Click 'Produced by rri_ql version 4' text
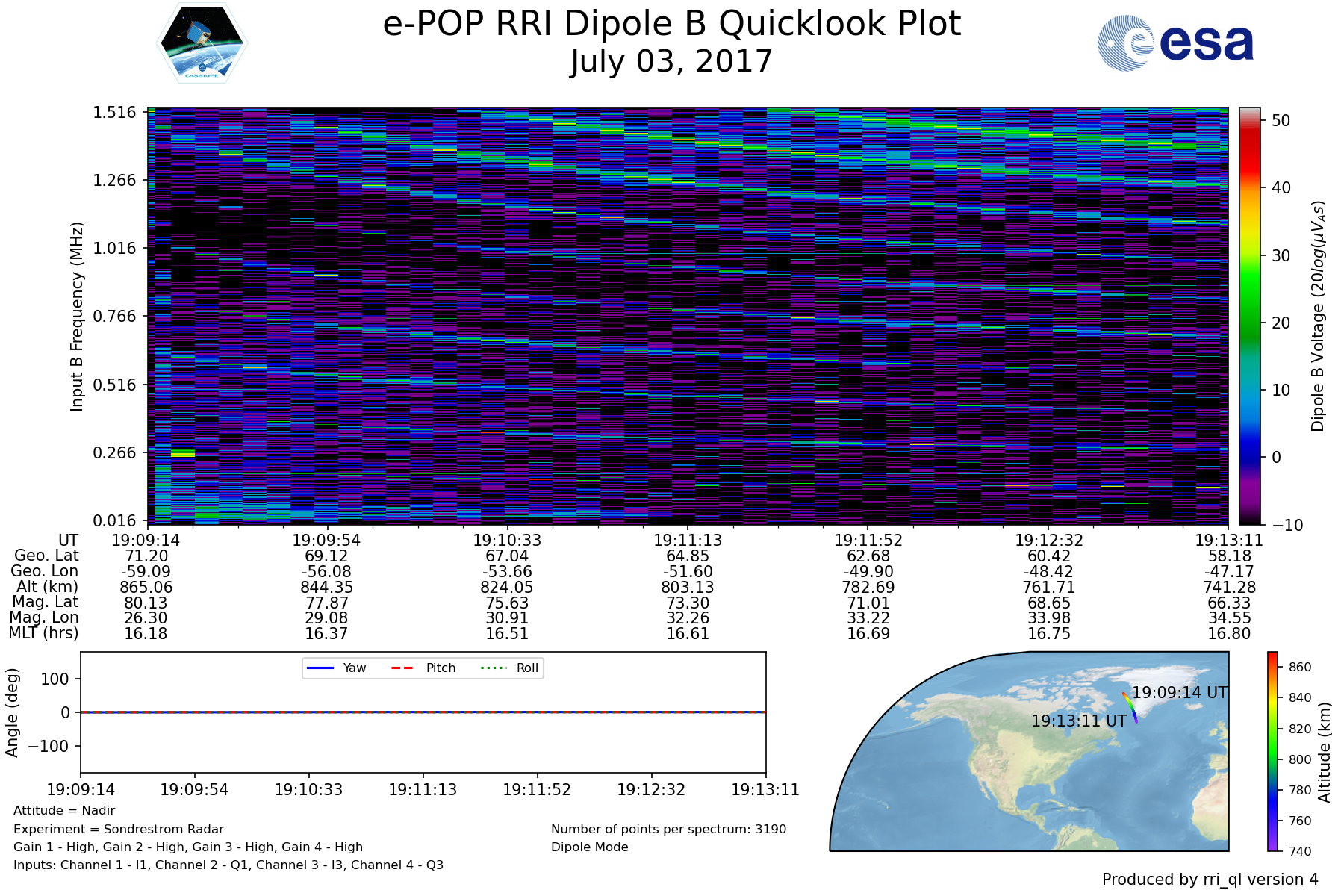Screen dimensions: 1344x896 pos(1210,880)
